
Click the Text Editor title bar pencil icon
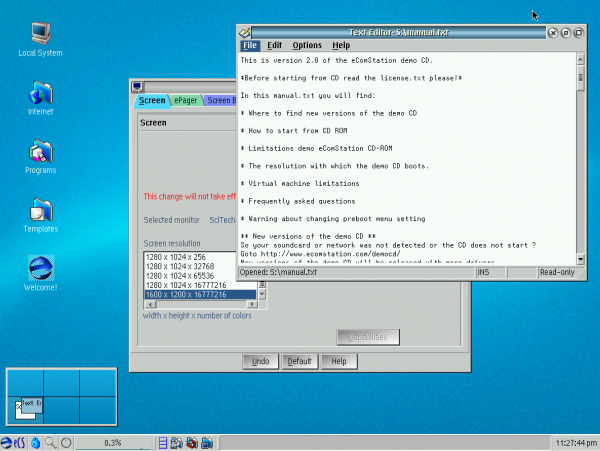pyautogui.click(x=245, y=33)
